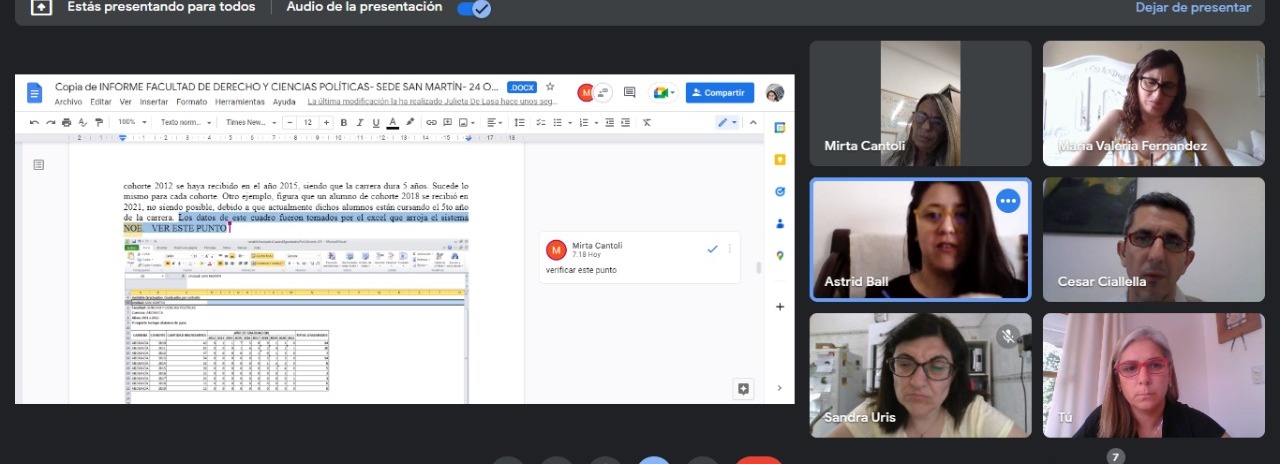This screenshot has height=464, width=1280.
Task: Open Google Maps in the side panel
Action: (779, 255)
